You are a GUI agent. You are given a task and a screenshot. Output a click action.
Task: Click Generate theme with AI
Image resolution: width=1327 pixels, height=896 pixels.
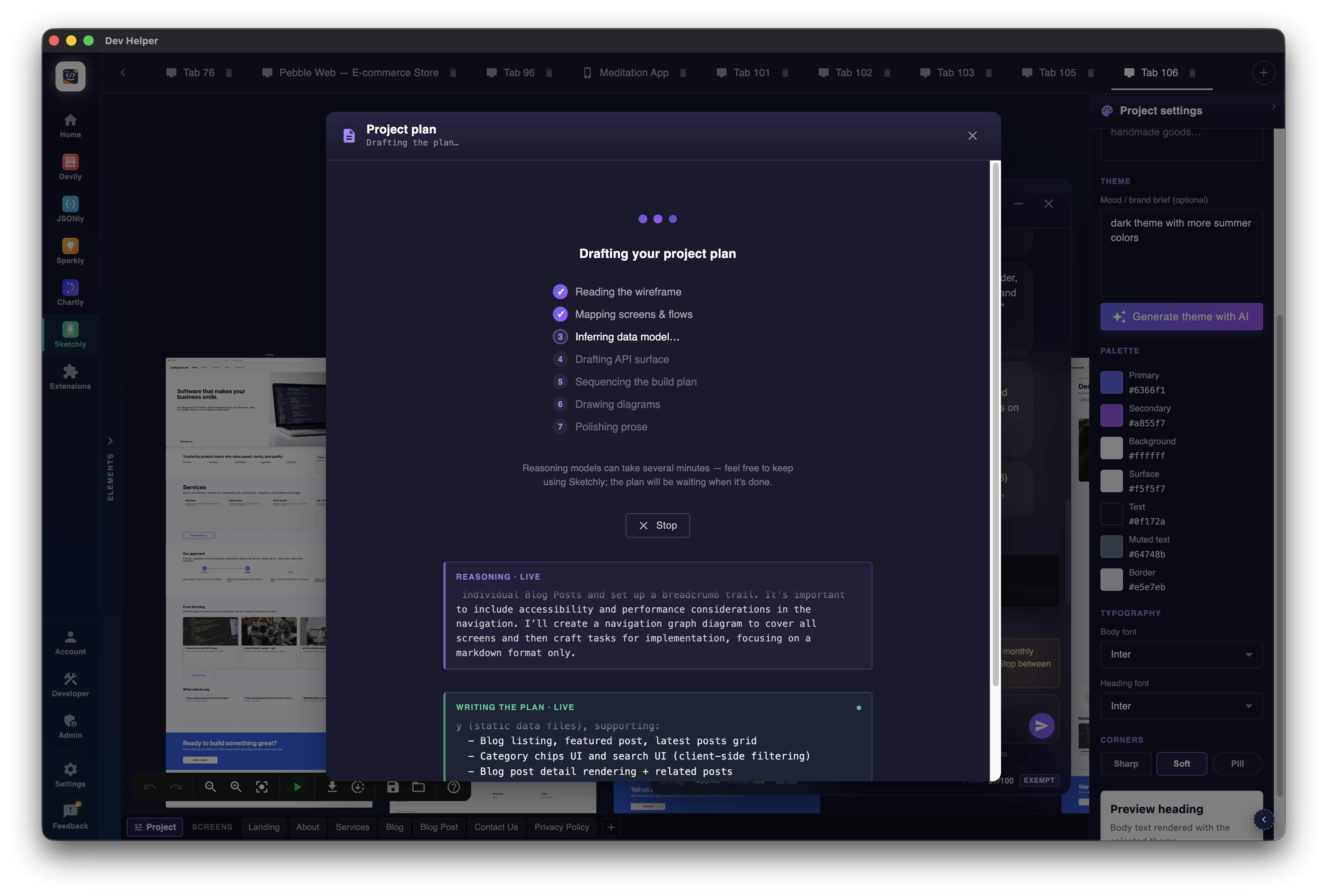[x=1181, y=316]
